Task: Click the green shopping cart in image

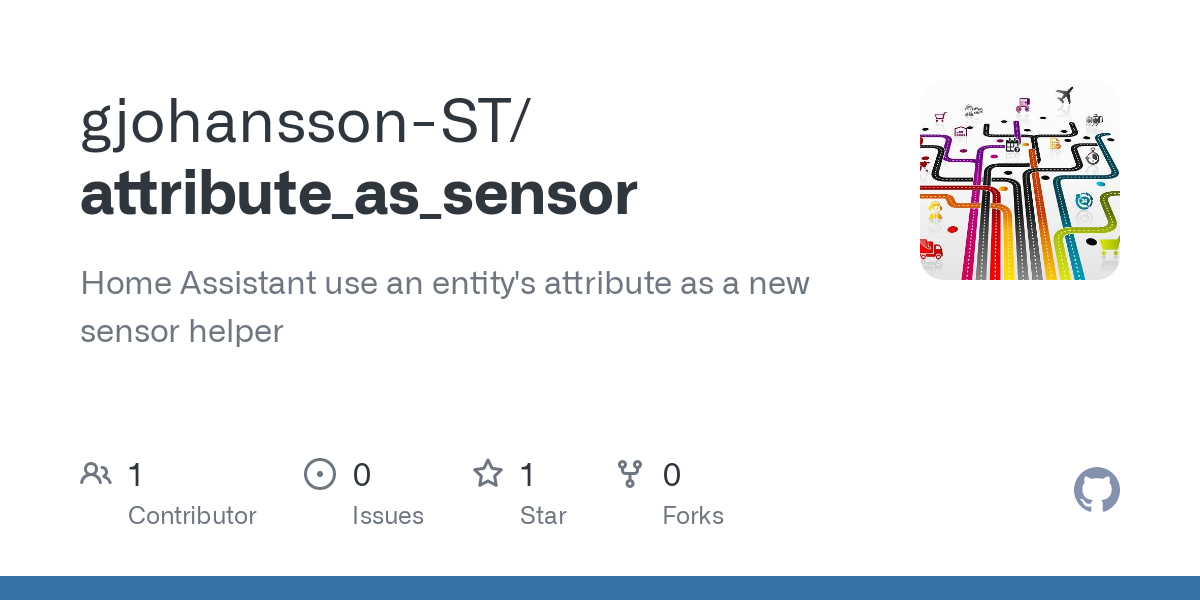Action: (1108, 245)
